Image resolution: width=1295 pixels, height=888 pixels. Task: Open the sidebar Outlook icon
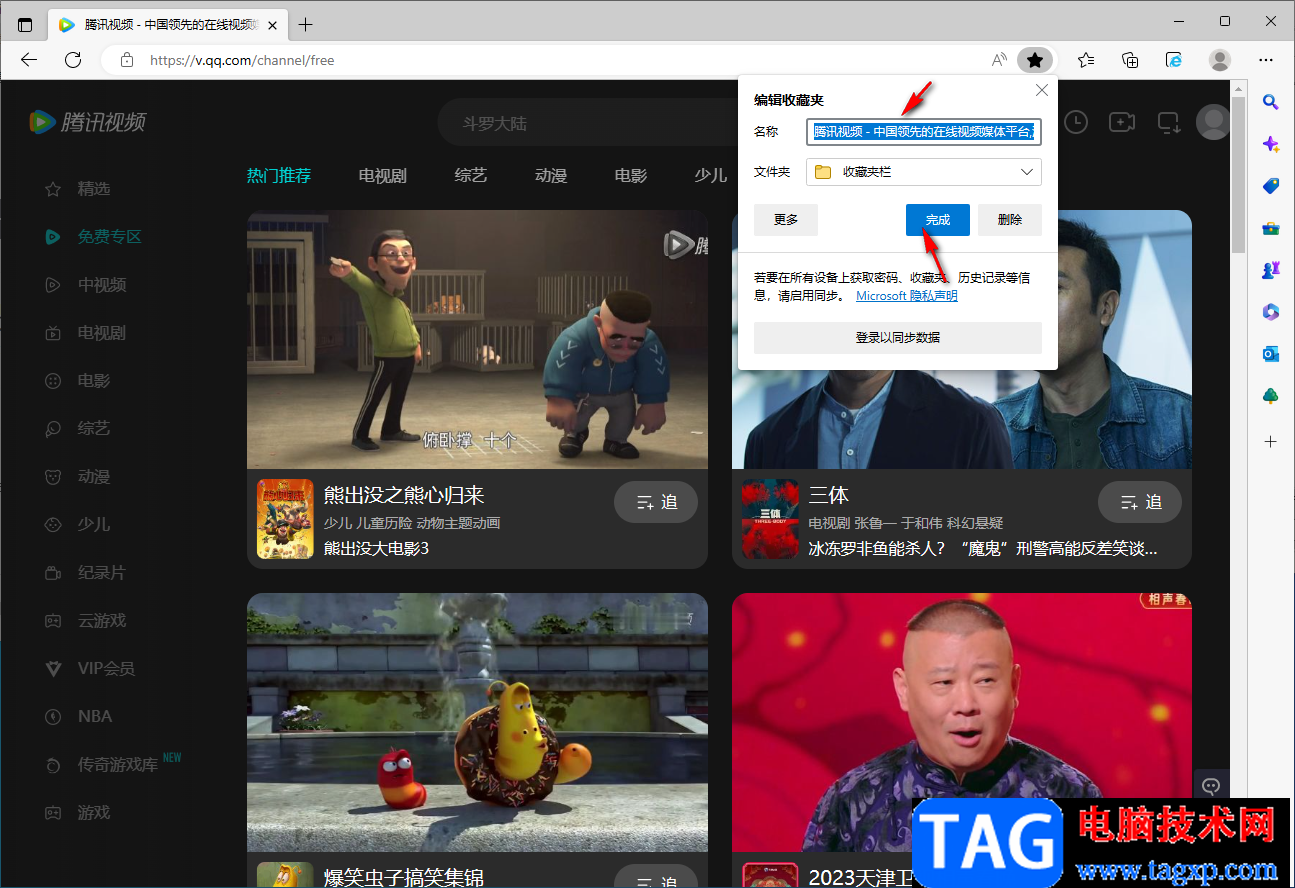[x=1271, y=354]
